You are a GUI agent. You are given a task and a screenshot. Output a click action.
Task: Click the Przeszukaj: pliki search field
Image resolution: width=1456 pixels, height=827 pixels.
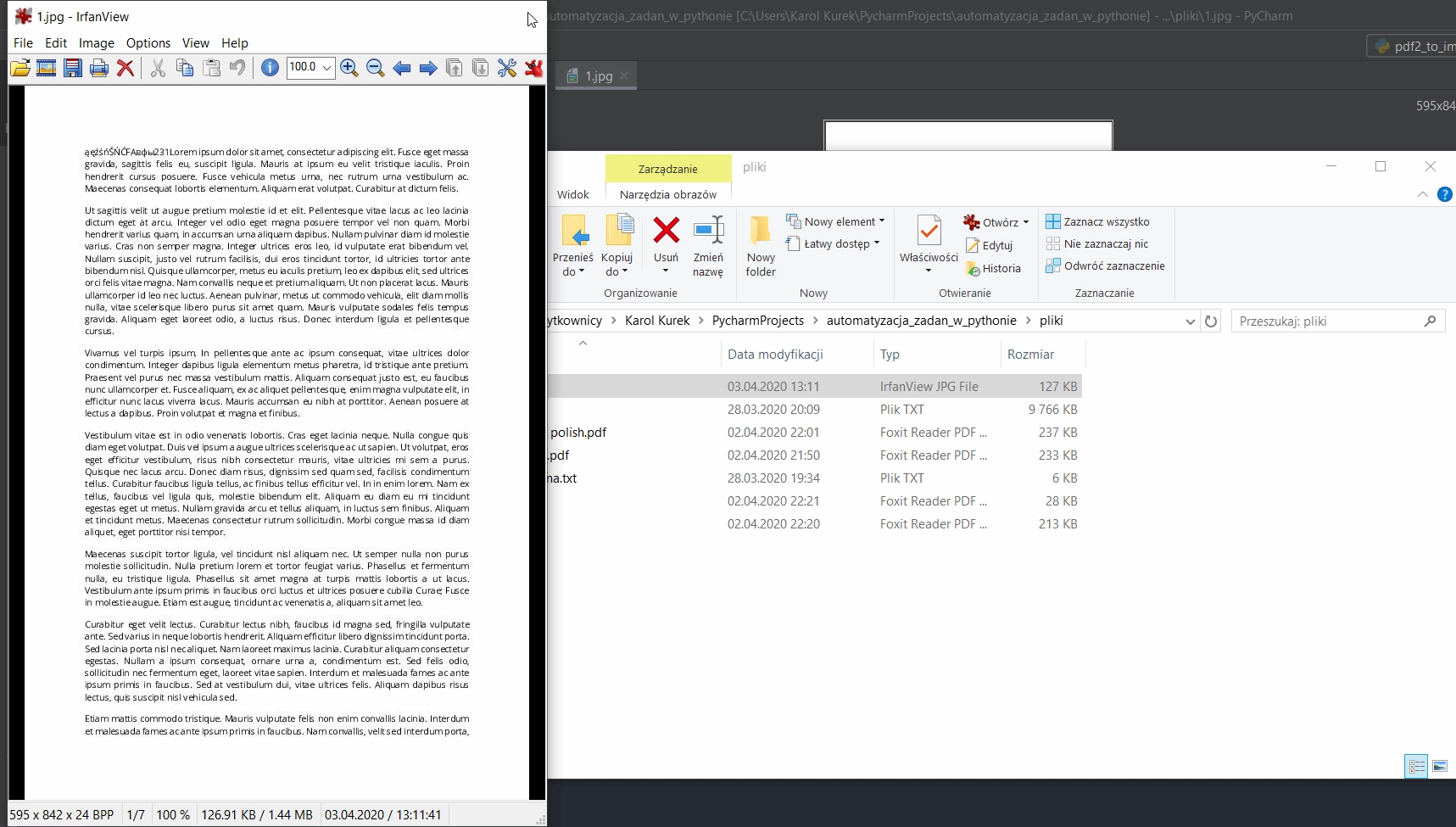(x=1327, y=321)
